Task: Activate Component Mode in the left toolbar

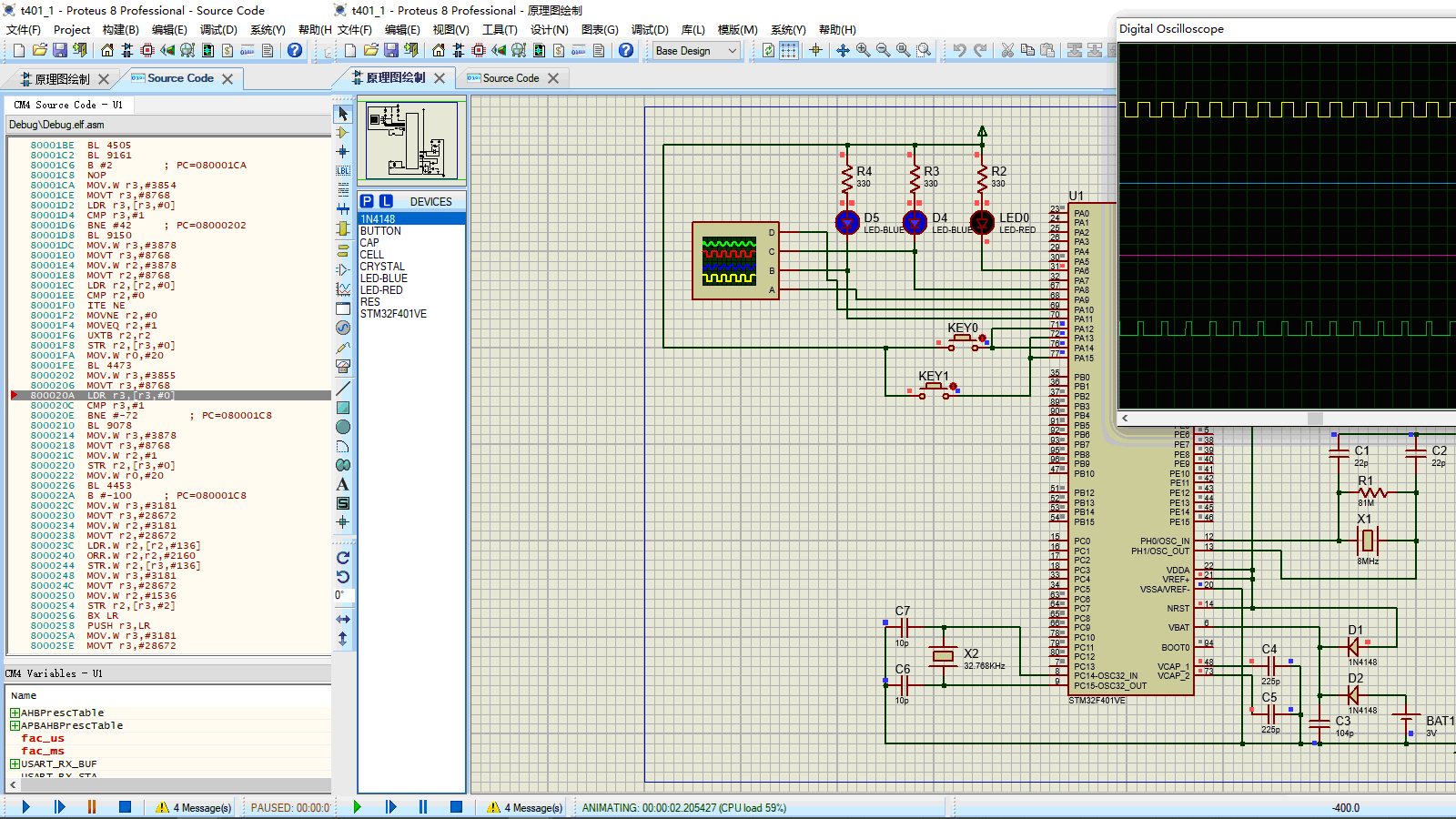Action: pyautogui.click(x=343, y=134)
